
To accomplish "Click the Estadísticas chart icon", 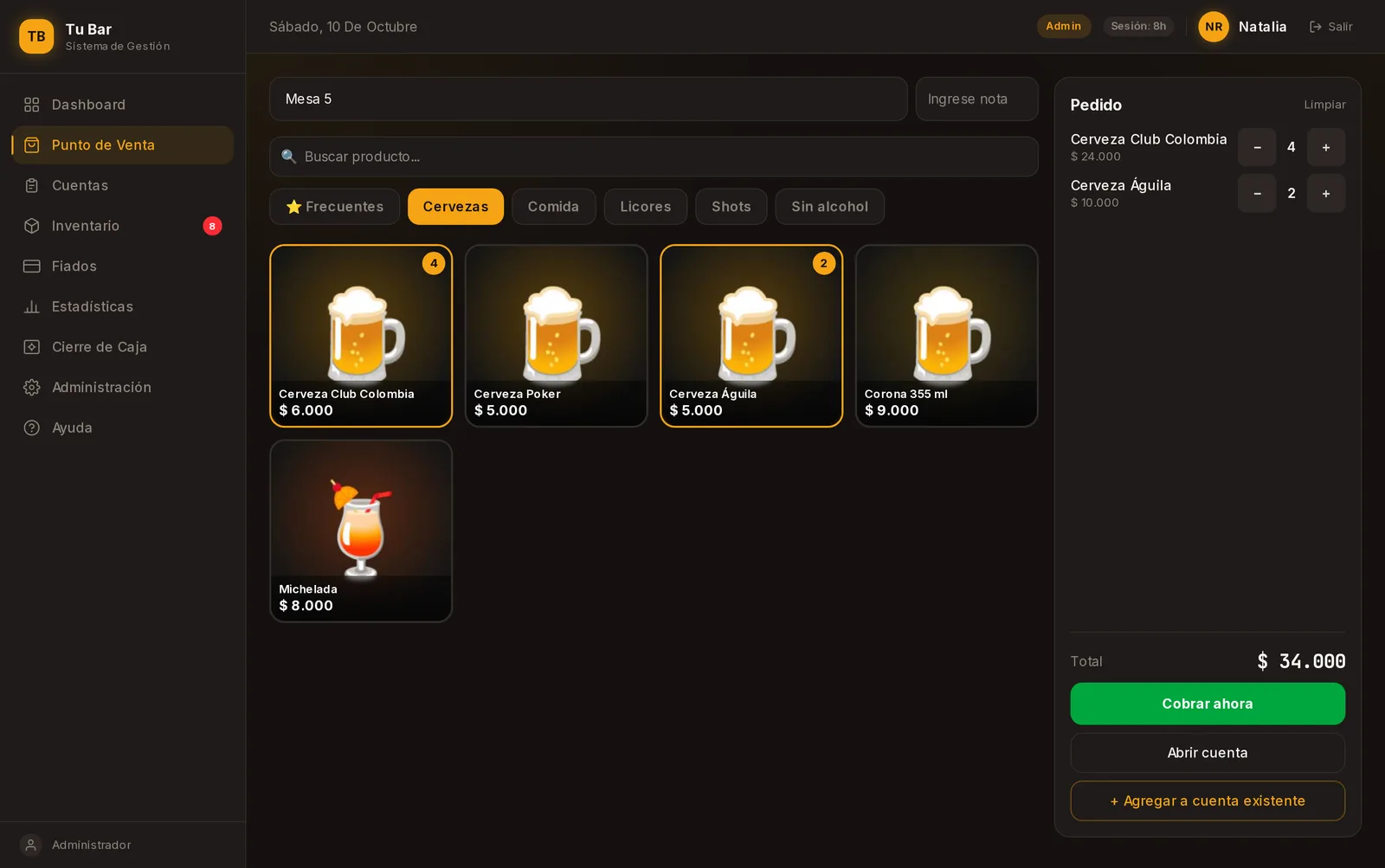I will (32, 306).
